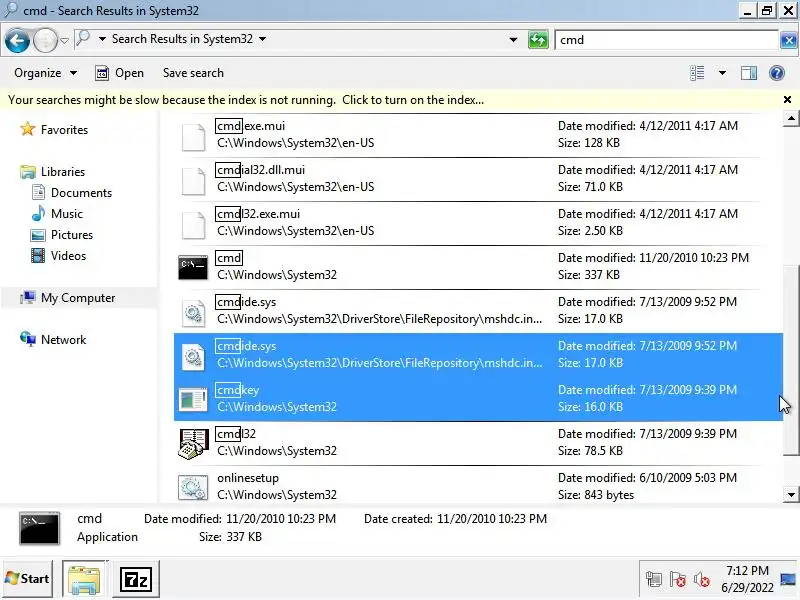
Task: Select My Computer in navigation pane
Action: 78,297
